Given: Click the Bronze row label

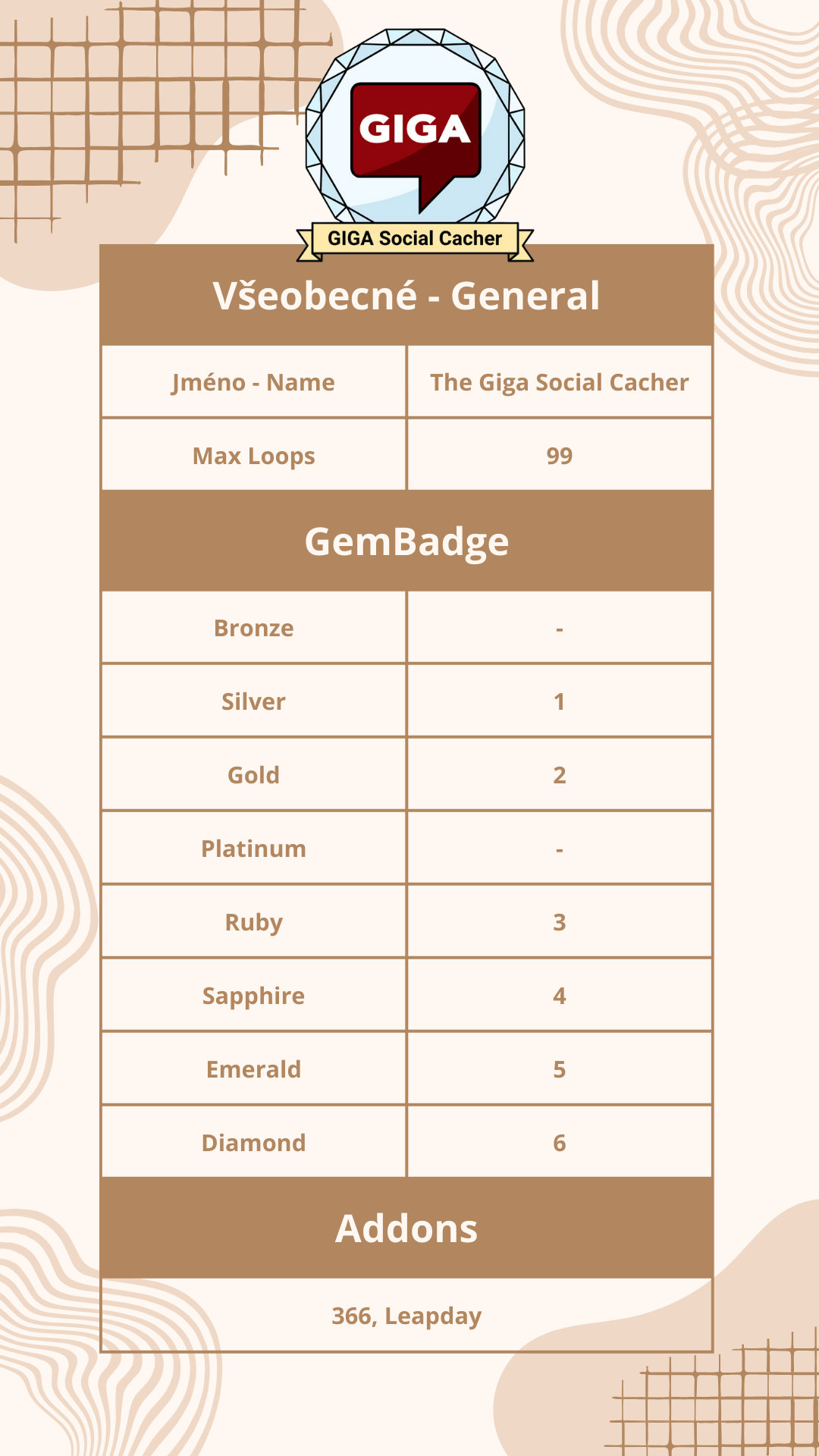Looking at the screenshot, I should pyautogui.click(x=253, y=628).
